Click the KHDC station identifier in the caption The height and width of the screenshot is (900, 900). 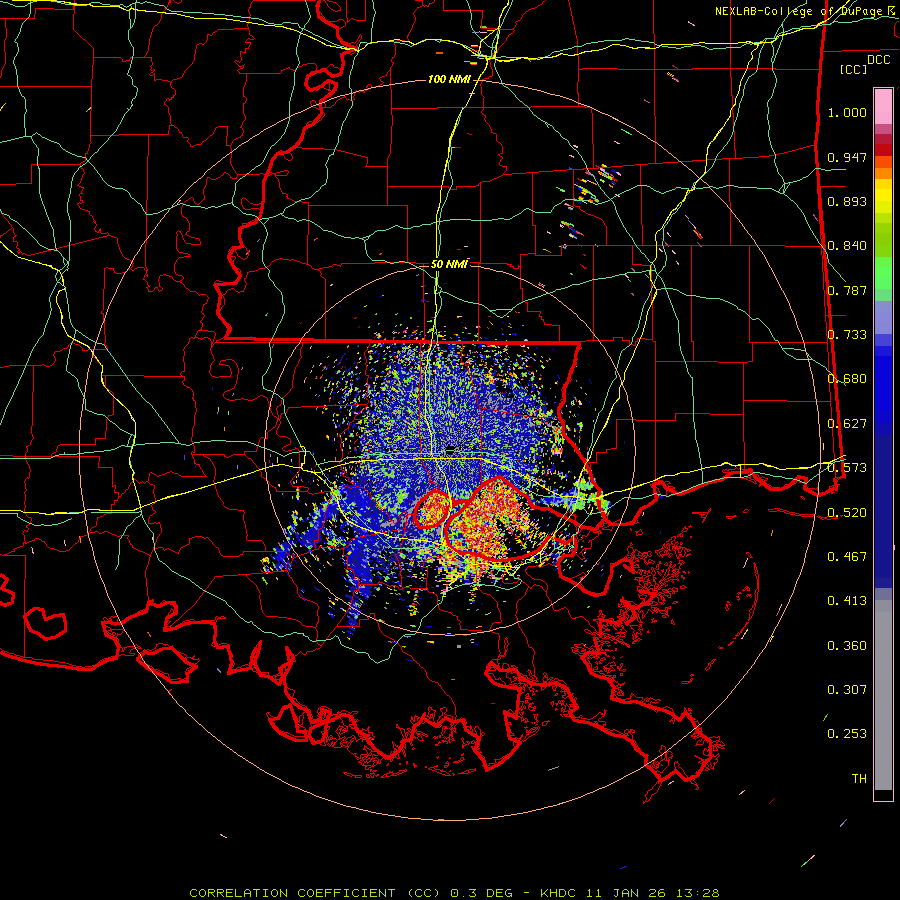pos(558,893)
